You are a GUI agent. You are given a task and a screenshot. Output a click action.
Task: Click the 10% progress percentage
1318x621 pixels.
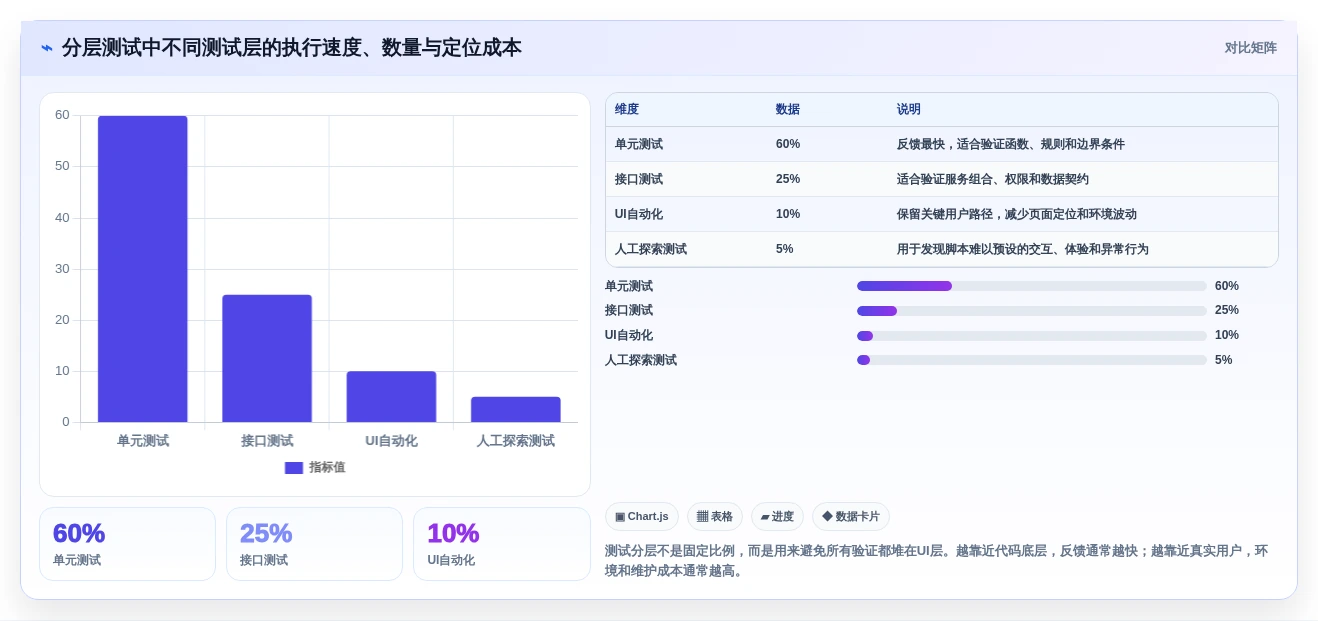[1227, 335]
